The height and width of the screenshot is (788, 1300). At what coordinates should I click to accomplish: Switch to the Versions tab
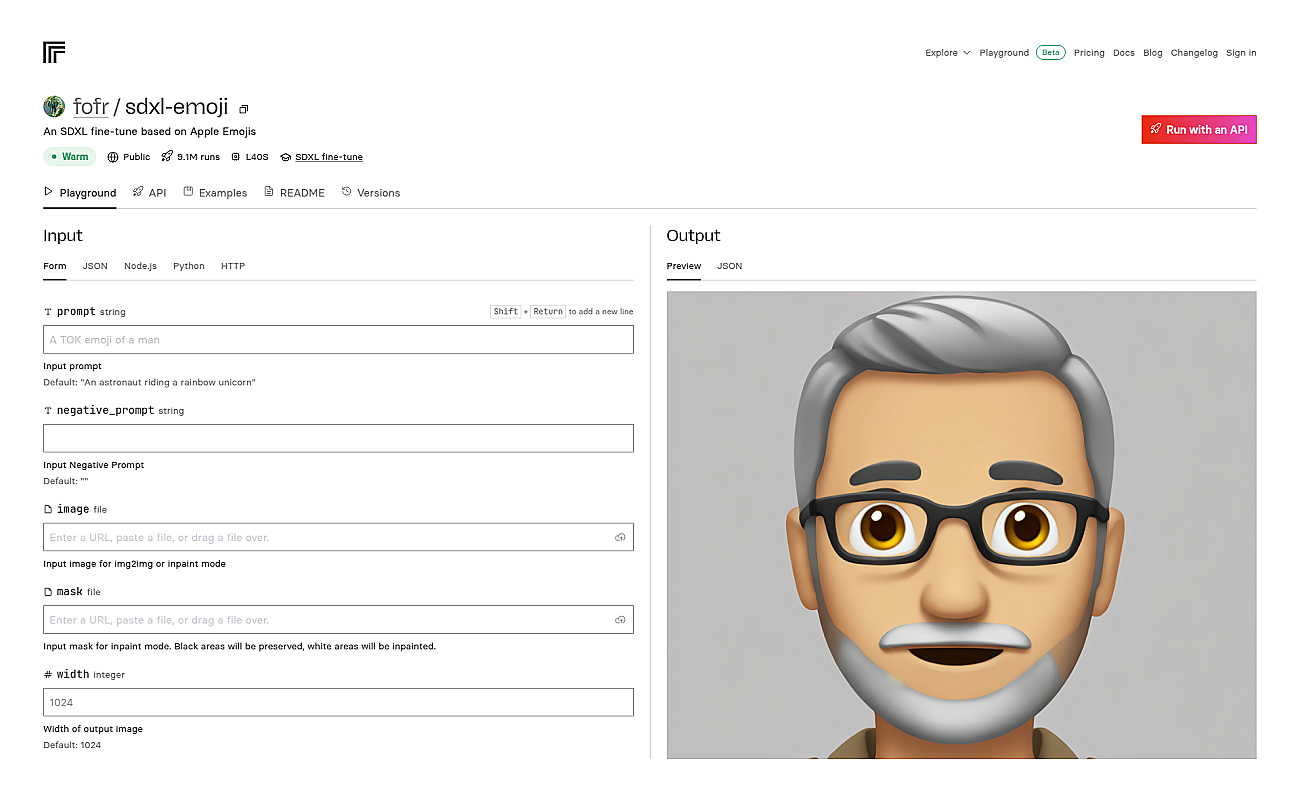point(370,192)
